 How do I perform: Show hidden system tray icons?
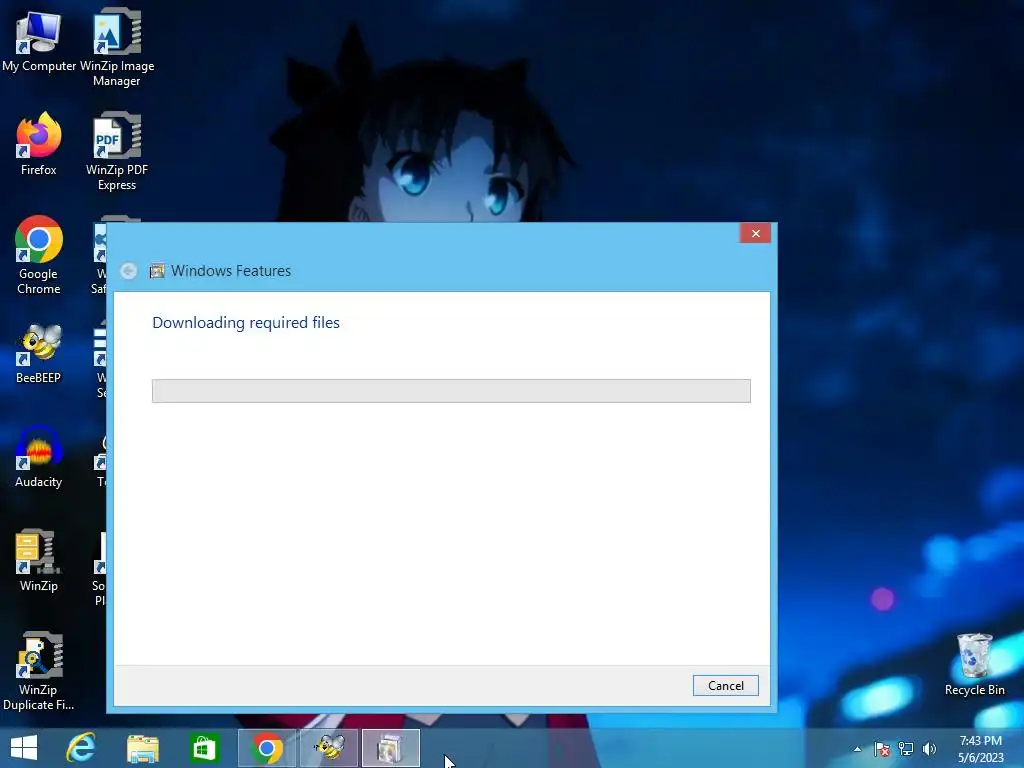click(857, 749)
